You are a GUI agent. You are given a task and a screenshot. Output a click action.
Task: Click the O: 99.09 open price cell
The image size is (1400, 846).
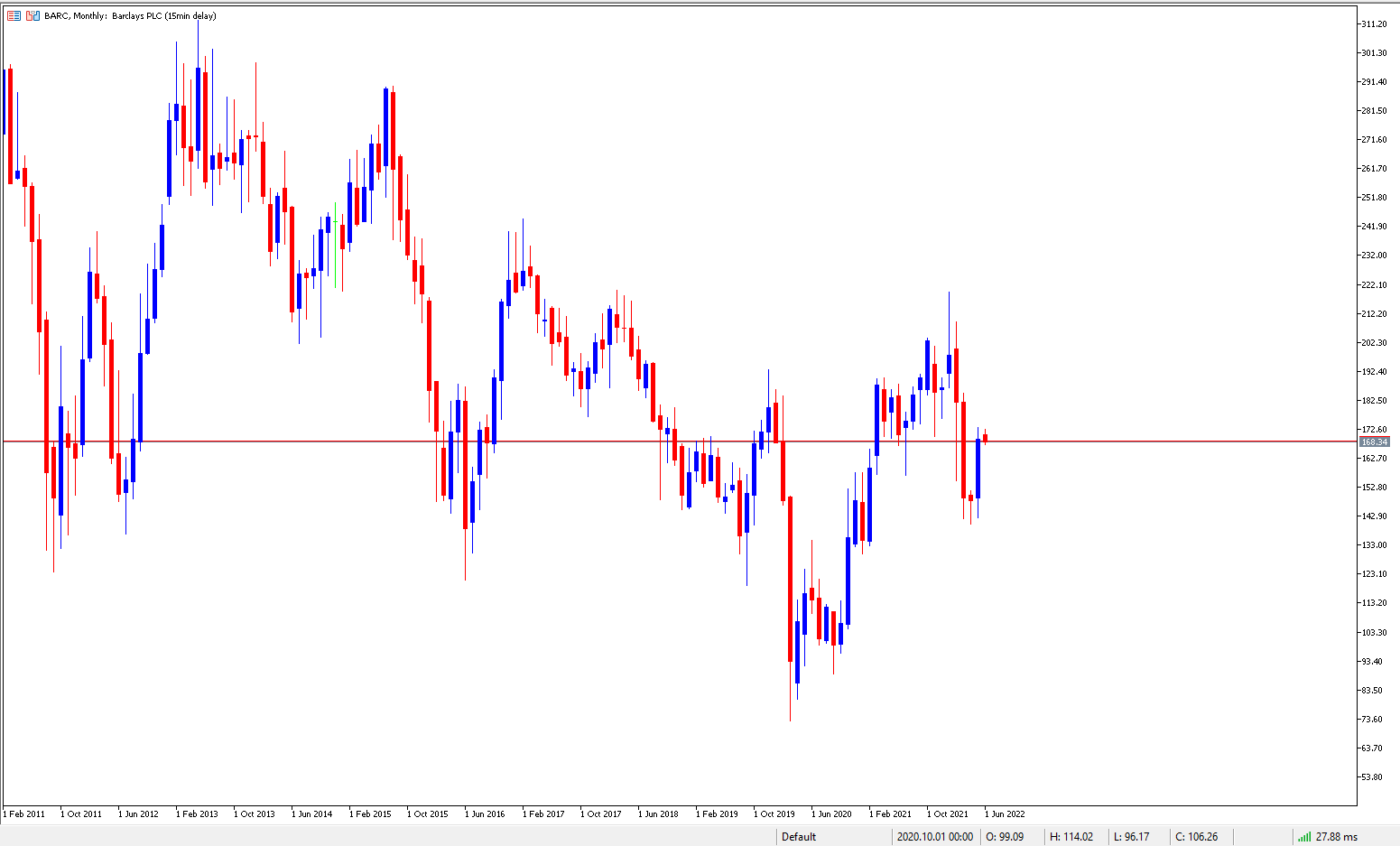pyautogui.click(x=1005, y=836)
